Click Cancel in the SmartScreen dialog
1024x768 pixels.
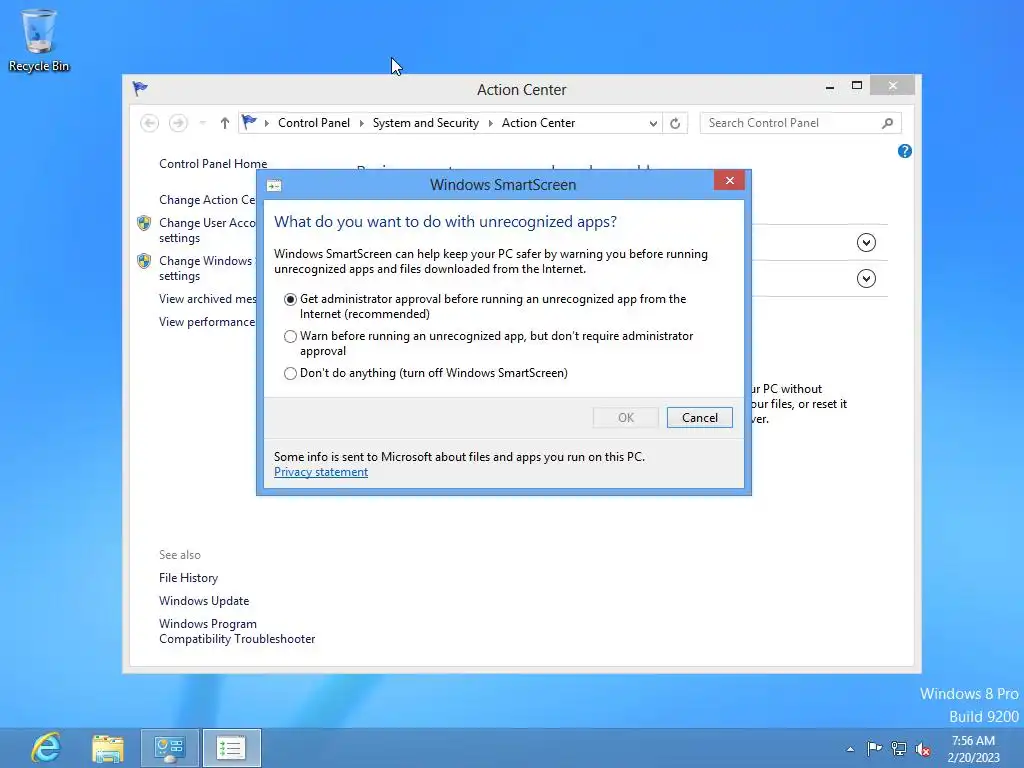coord(699,418)
